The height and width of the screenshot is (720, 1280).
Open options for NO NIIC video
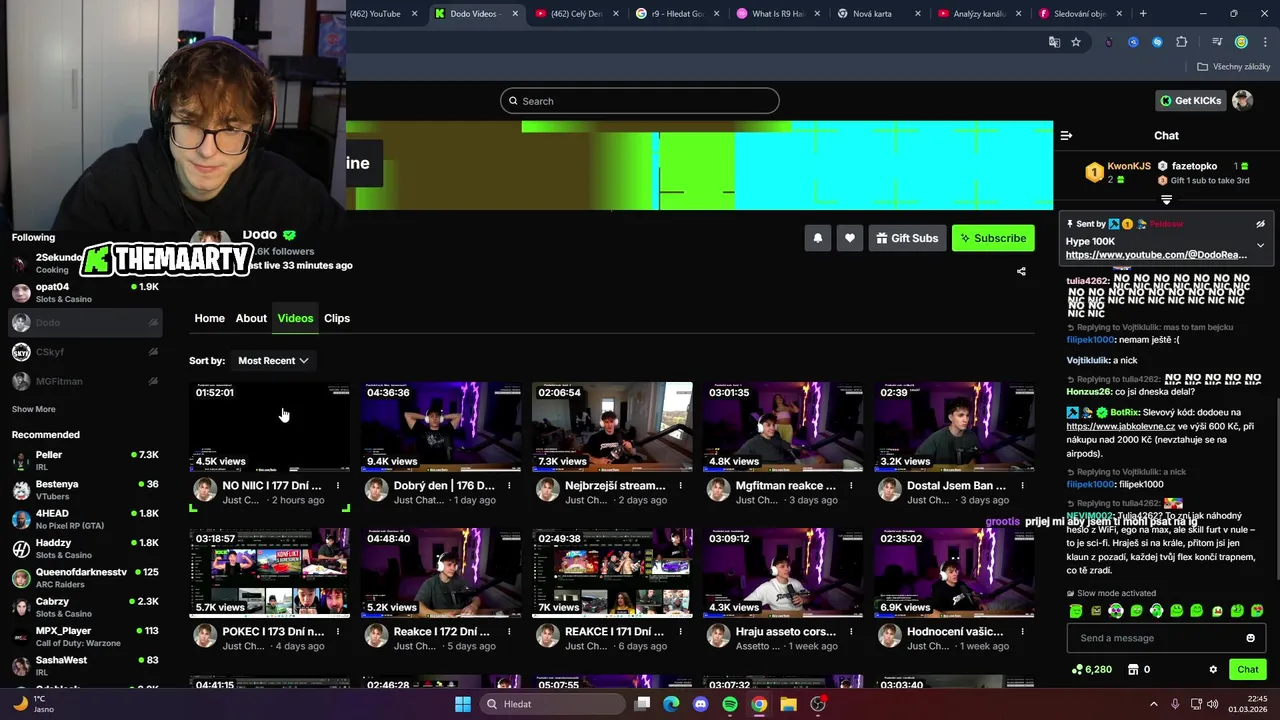[x=338, y=486]
